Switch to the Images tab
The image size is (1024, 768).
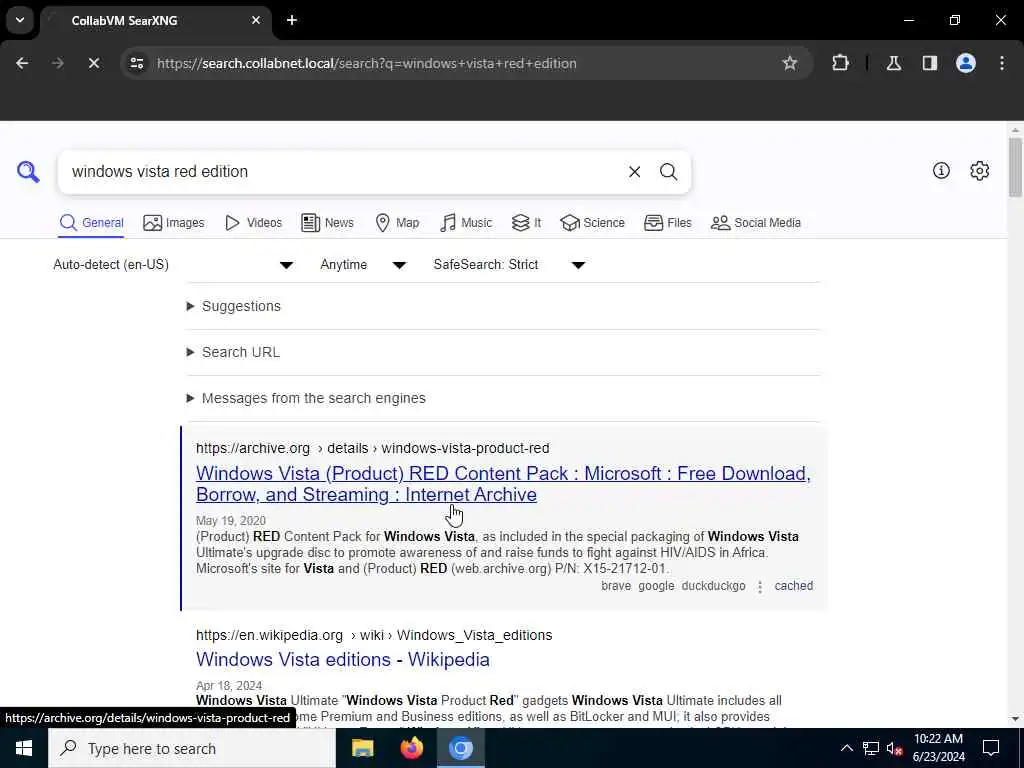174,223
